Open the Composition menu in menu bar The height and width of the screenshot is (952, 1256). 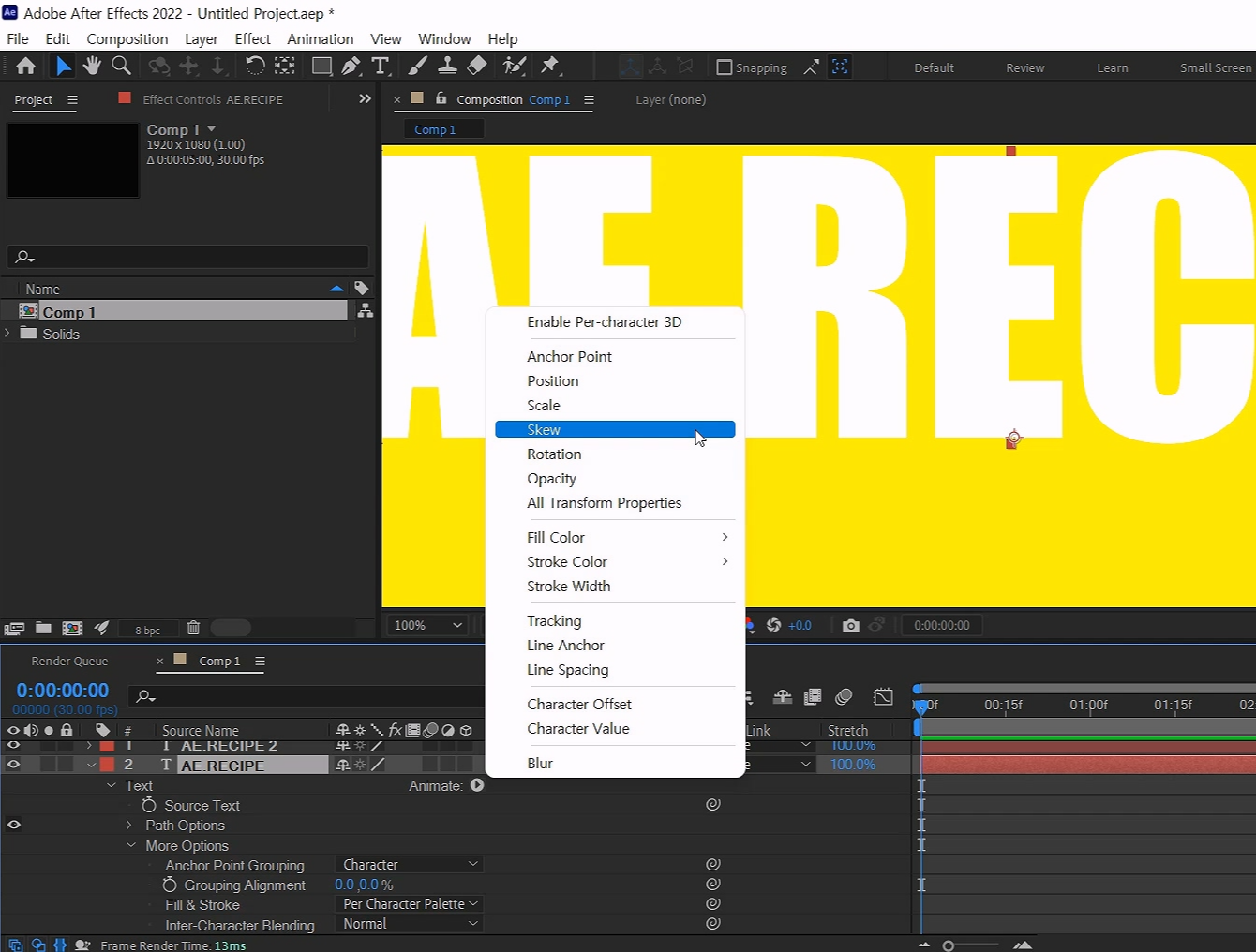tap(127, 38)
